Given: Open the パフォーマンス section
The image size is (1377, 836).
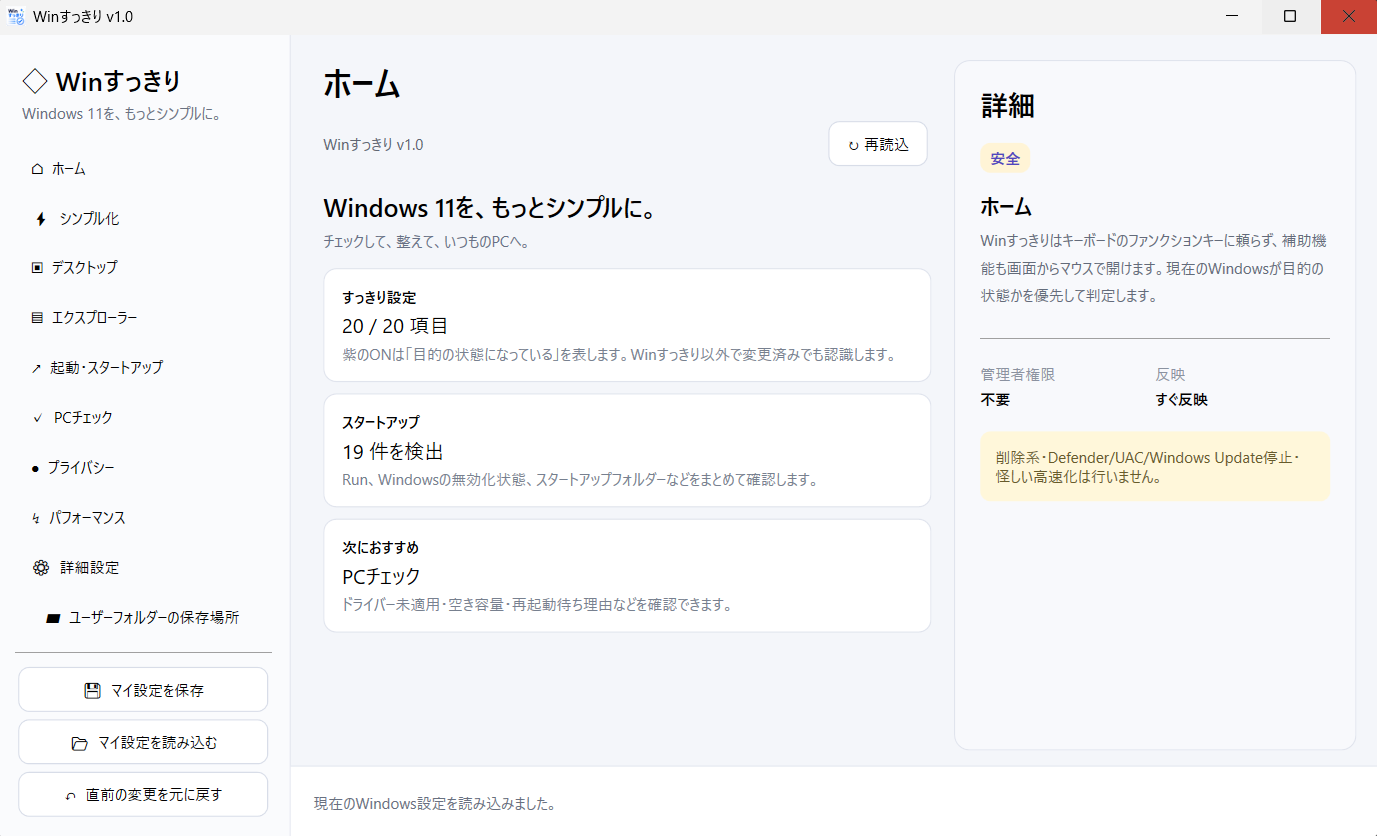Looking at the screenshot, I should 145,518.
